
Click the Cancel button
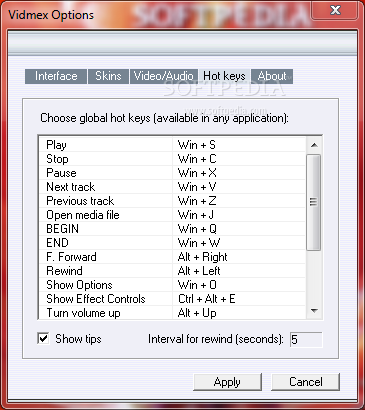pyautogui.click(x=306, y=382)
